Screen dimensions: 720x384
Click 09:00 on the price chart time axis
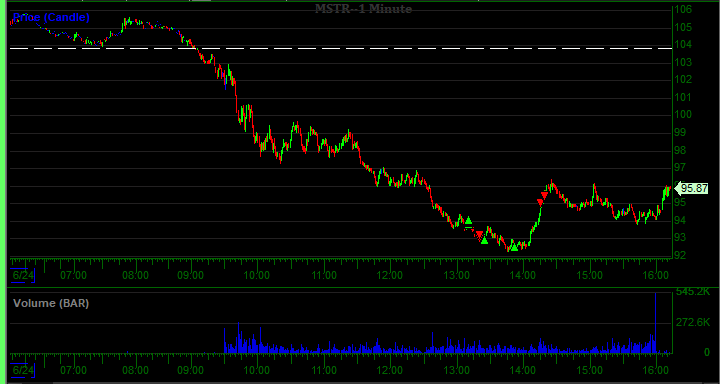coord(191,276)
